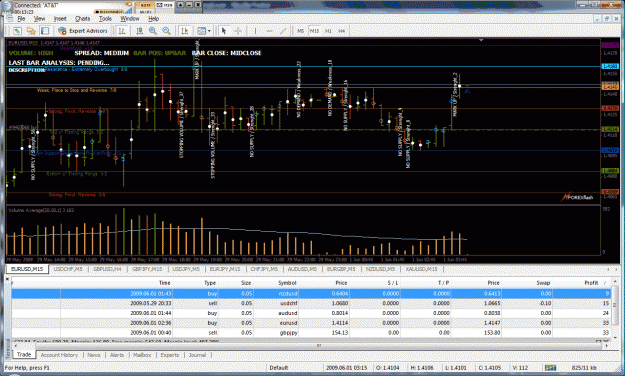Click right arrow of chart tab scroller
Viewport: 625px width, 376px height.
[617, 270]
